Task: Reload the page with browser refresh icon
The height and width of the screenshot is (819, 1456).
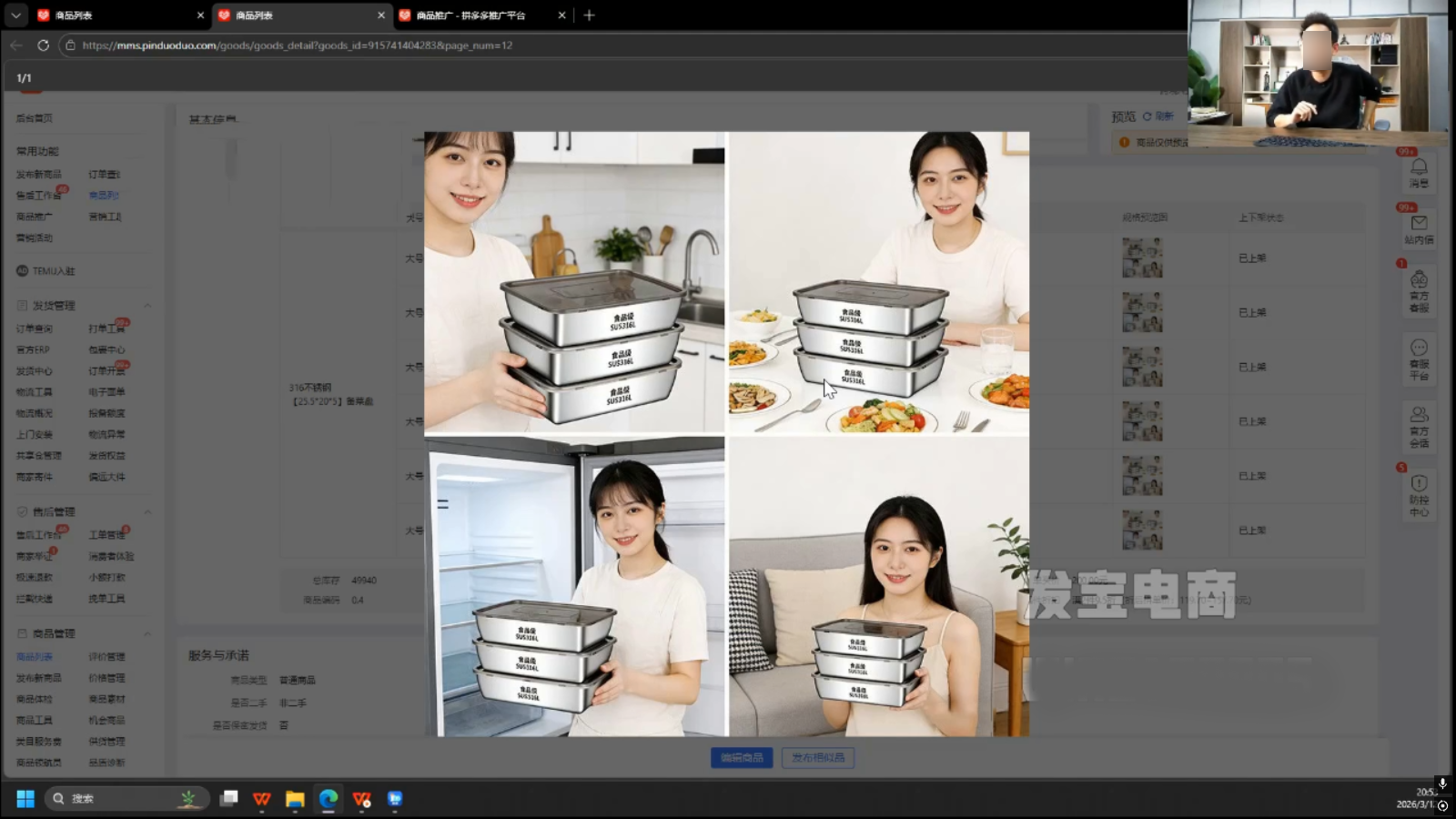Action: pyautogui.click(x=43, y=45)
